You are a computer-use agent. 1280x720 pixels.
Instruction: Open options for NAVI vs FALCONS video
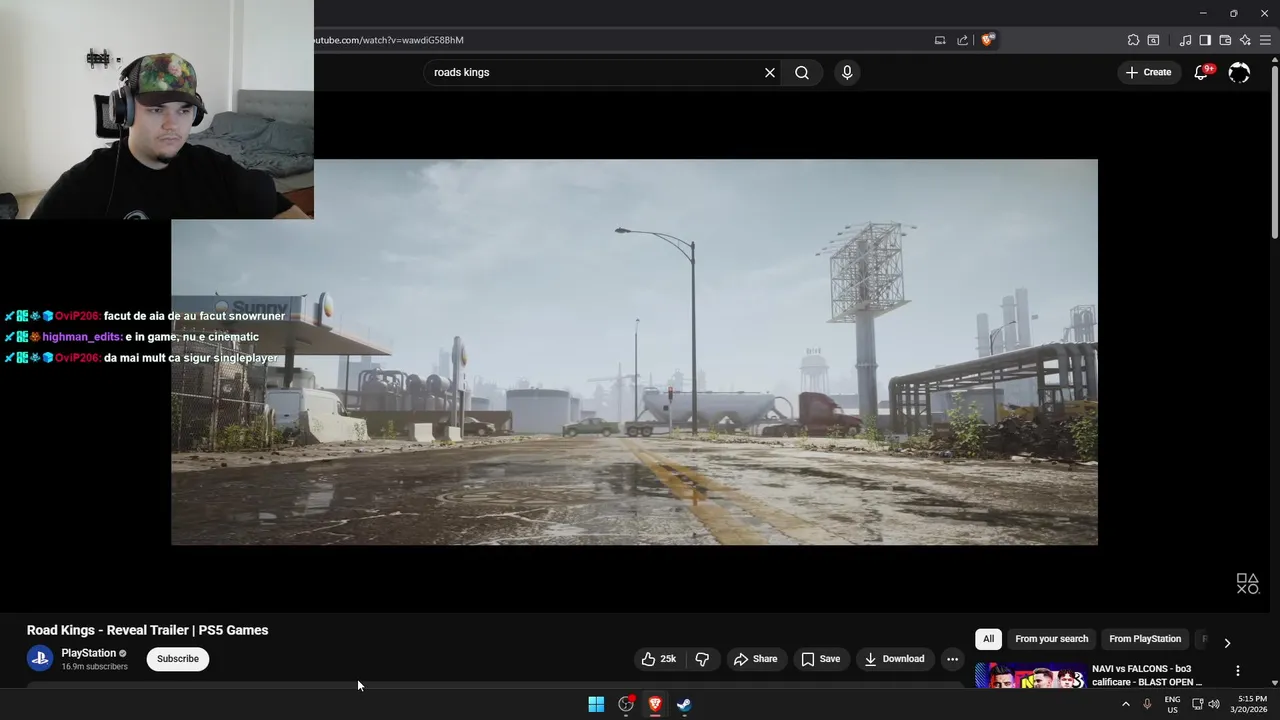1238,671
